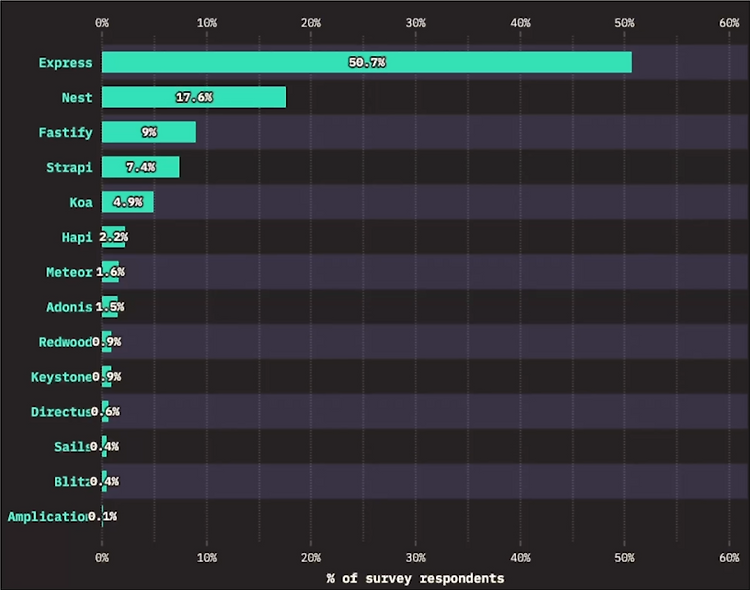Click the Nest bar showing 17.6%
Image resolution: width=750 pixels, height=590 pixels.
tap(194, 97)
